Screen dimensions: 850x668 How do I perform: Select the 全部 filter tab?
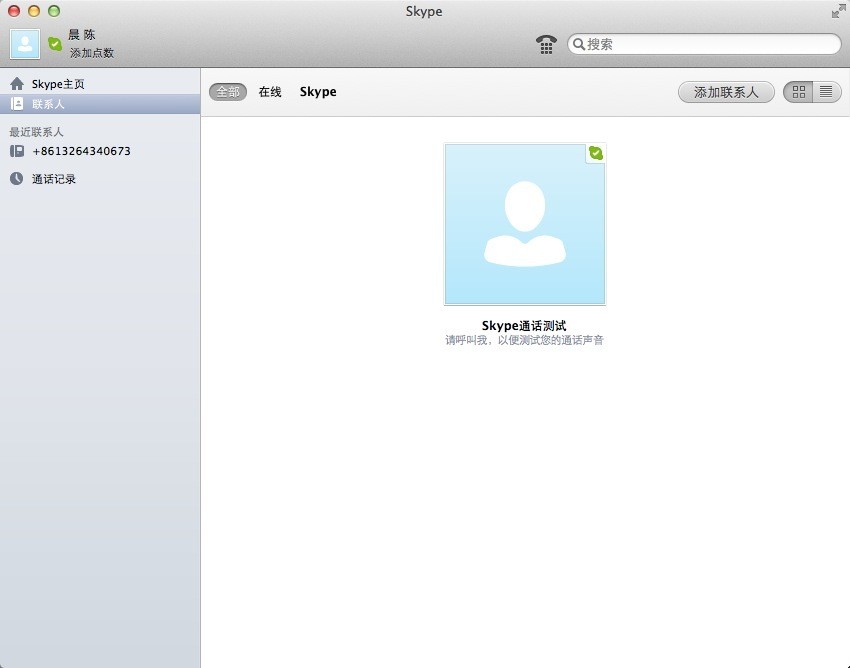click(x=228, y=92)
